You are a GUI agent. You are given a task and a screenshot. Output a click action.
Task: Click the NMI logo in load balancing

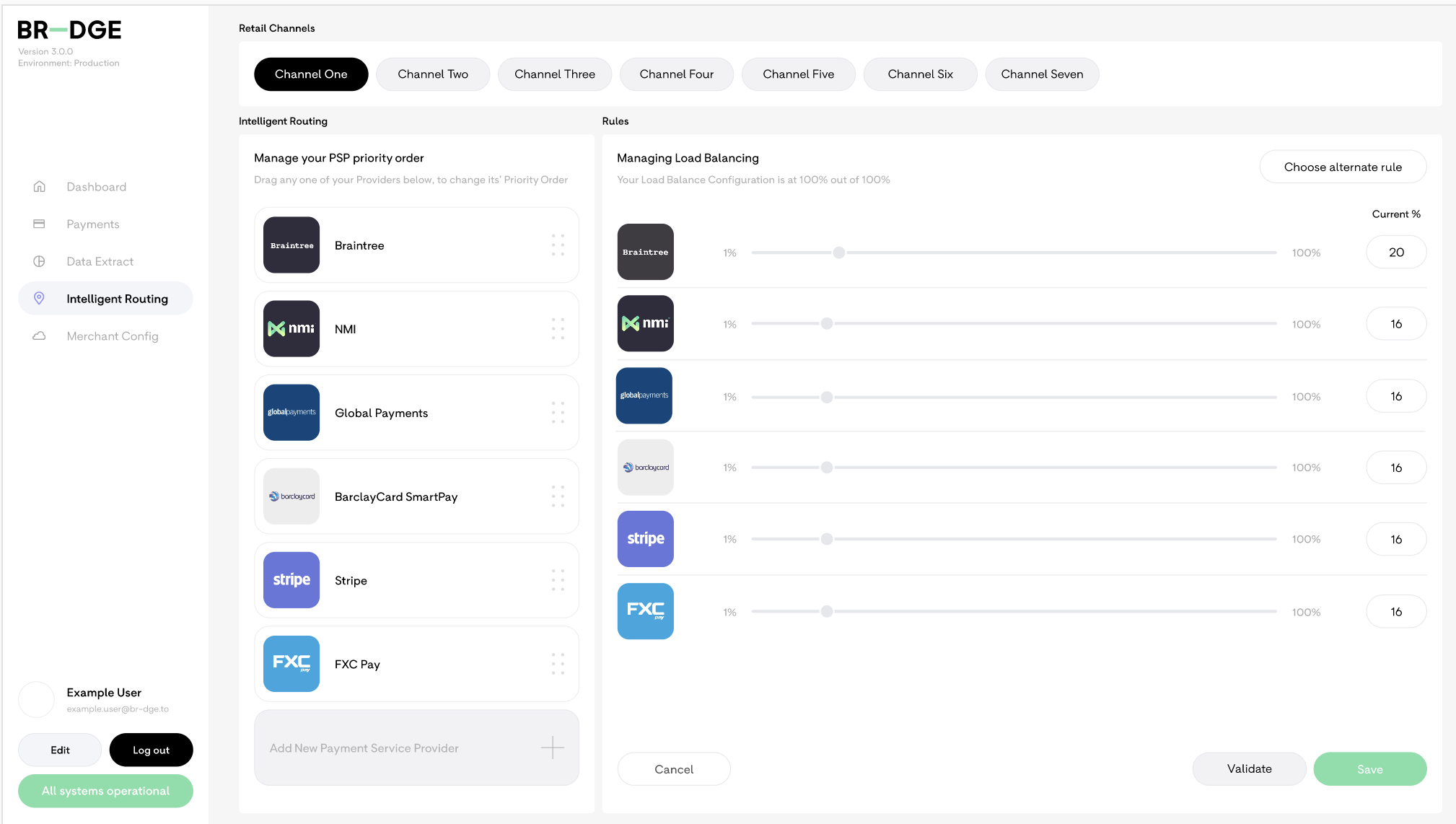[646, 323]
